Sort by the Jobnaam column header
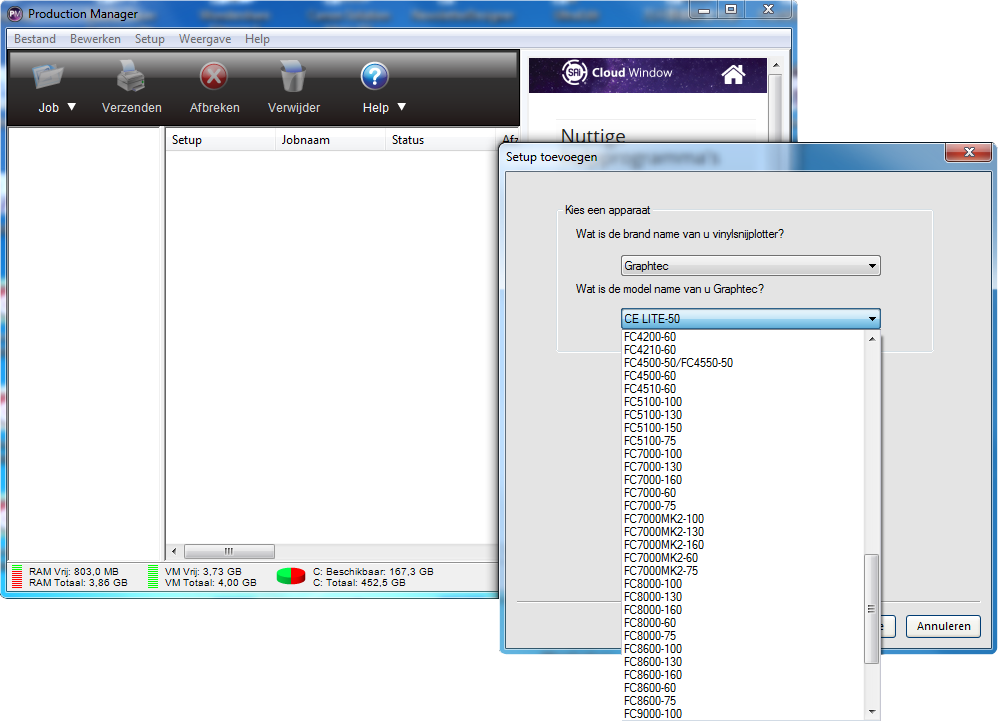The image size is (998, 721). pos(331,140)
